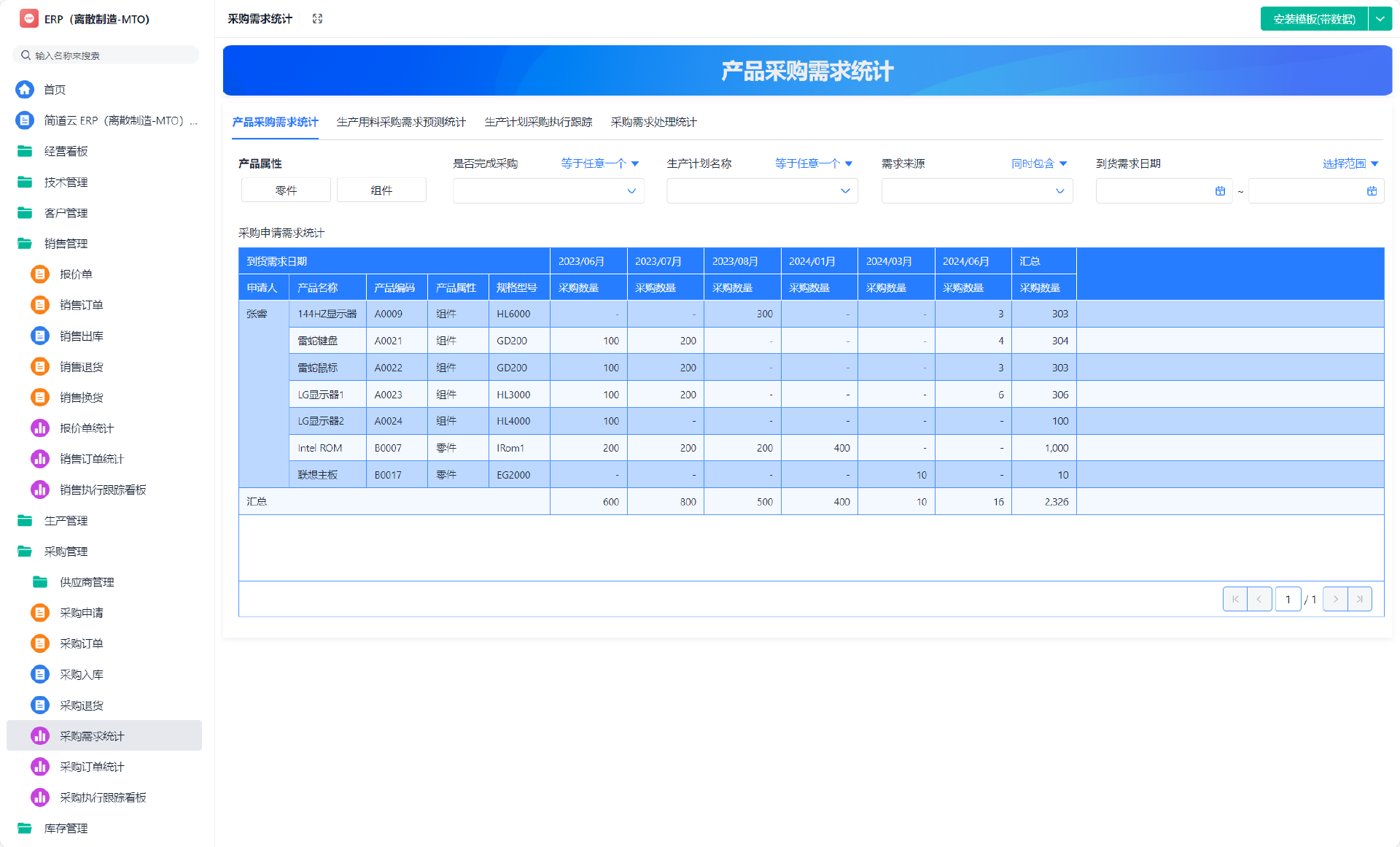This screenshot has width=1400, height=847.
Task: Click the 销售出库 form icon
Action: coord(40,336)
